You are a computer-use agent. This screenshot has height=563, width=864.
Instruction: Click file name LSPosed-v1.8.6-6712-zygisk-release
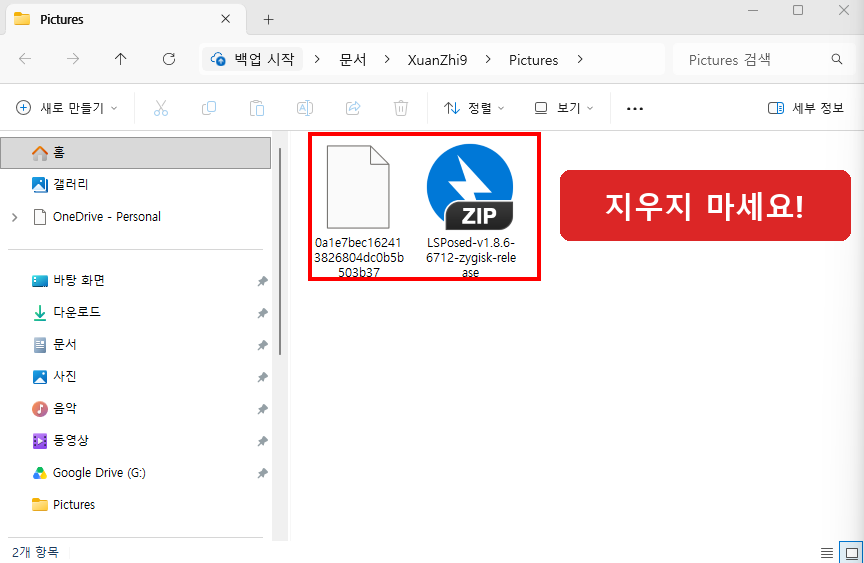click(471, 257)
